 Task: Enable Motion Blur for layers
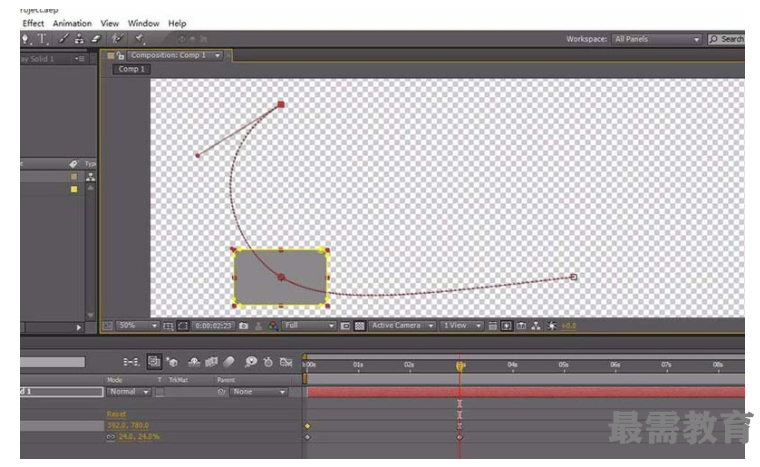[229, 362]
